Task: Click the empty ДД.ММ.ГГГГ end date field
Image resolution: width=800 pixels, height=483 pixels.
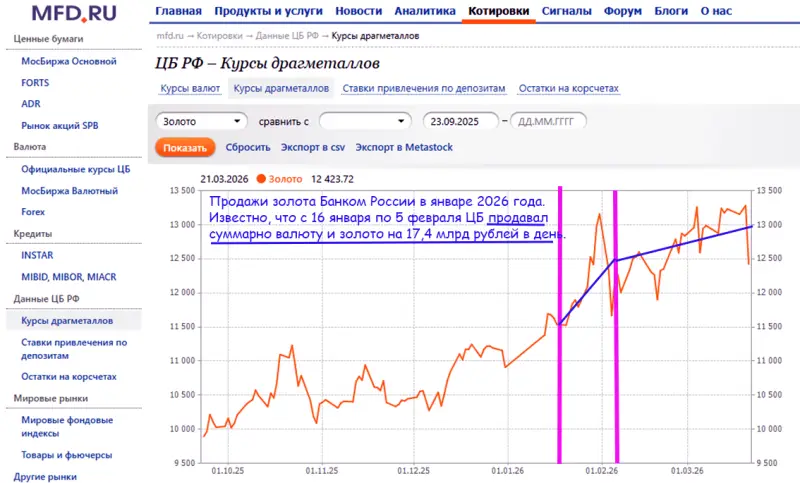Action: click(x=548, y=121)
